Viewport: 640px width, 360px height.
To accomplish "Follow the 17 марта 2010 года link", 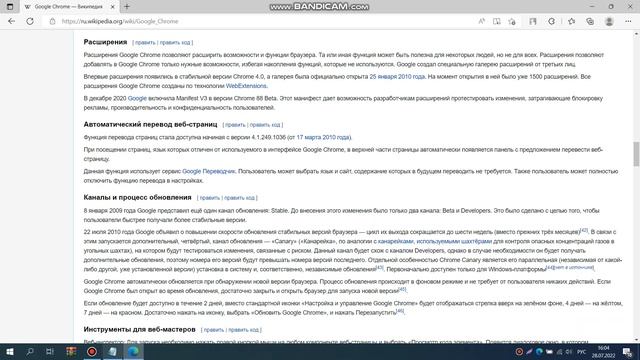I will (323, 138).
